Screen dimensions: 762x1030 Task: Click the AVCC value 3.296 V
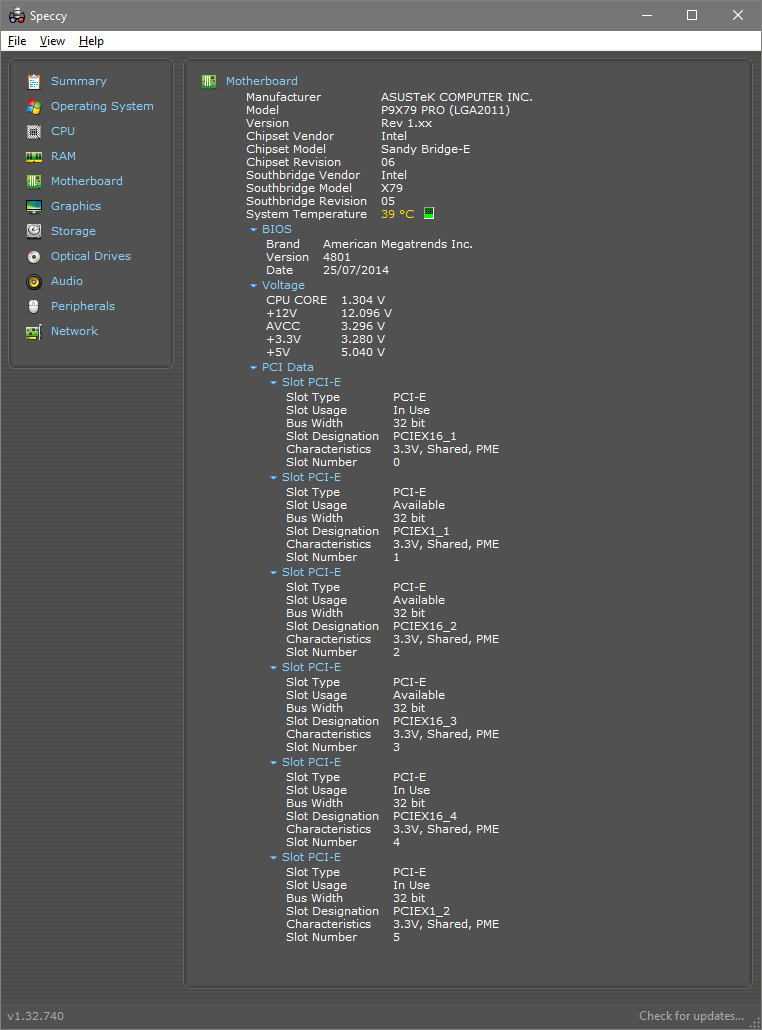pos(363,326)
